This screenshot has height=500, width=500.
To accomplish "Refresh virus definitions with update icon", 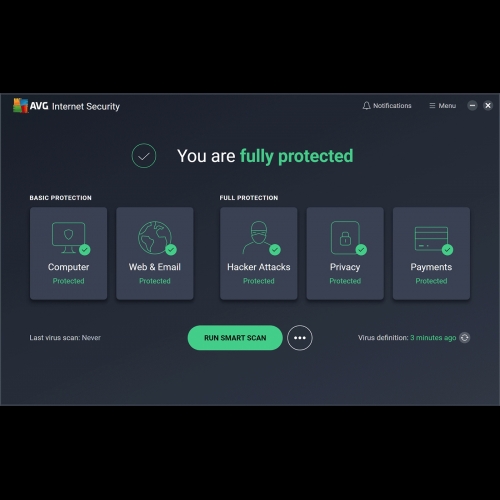I will (x=465, y=338).
